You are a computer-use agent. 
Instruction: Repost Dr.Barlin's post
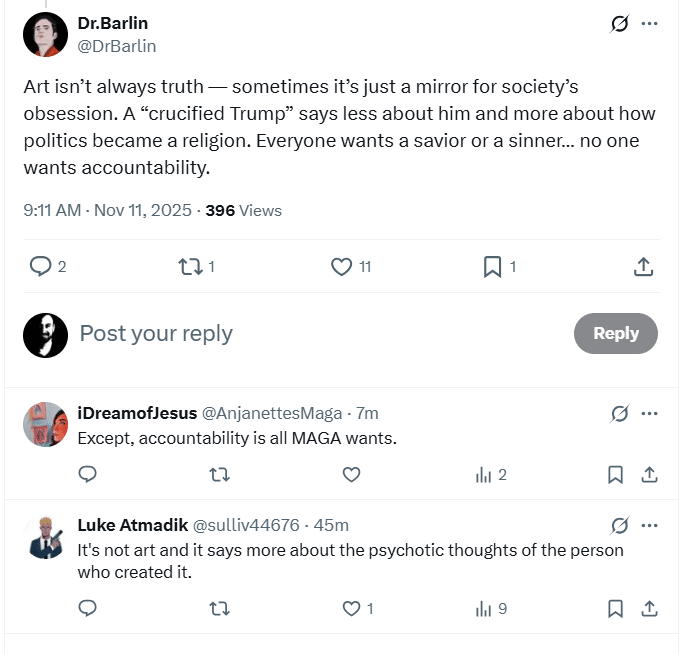(189, 266)
